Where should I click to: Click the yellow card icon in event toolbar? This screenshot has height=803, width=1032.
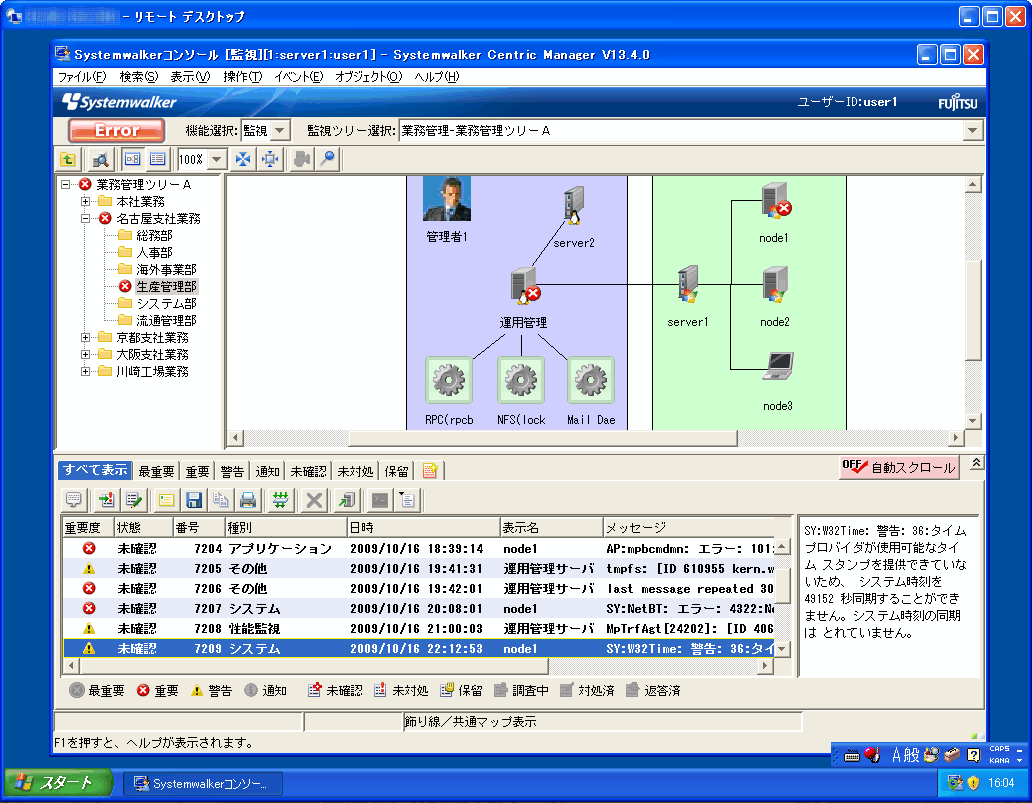[167, 500]
